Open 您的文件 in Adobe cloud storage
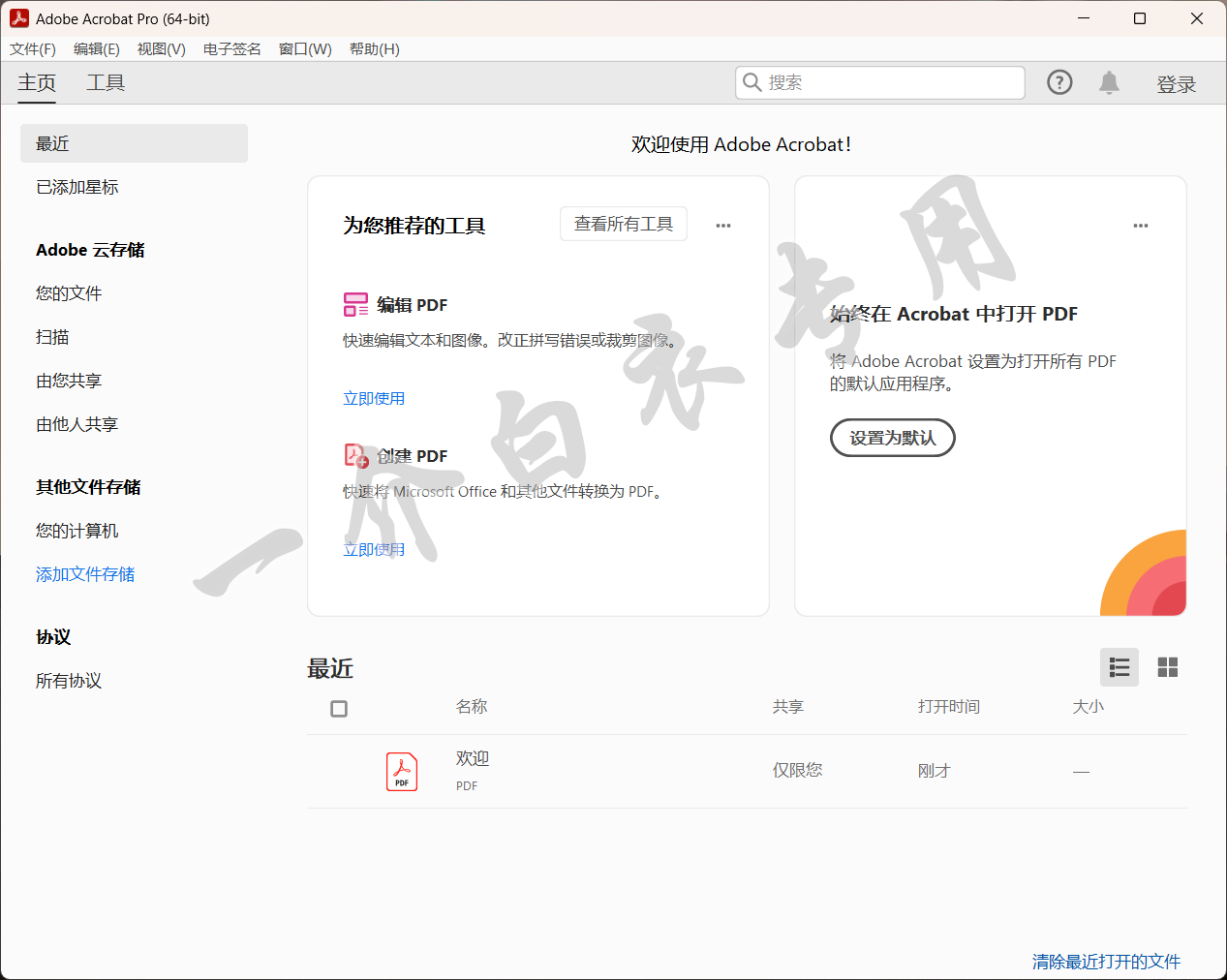Viewport: 1227px width, 980px height. pyautogui.click(x=69, y=293)
